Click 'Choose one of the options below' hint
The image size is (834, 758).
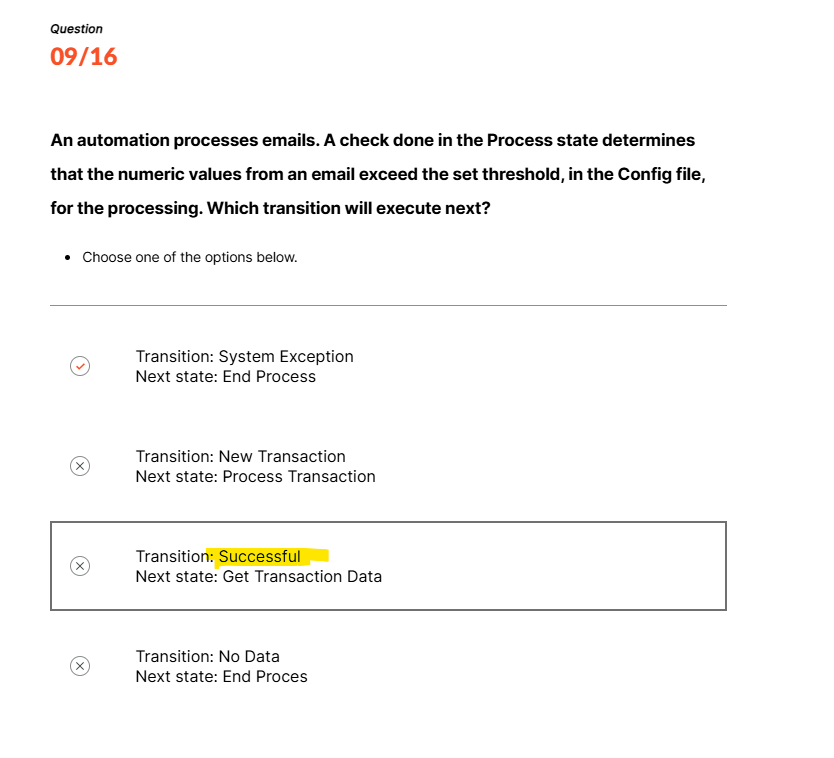189,257
